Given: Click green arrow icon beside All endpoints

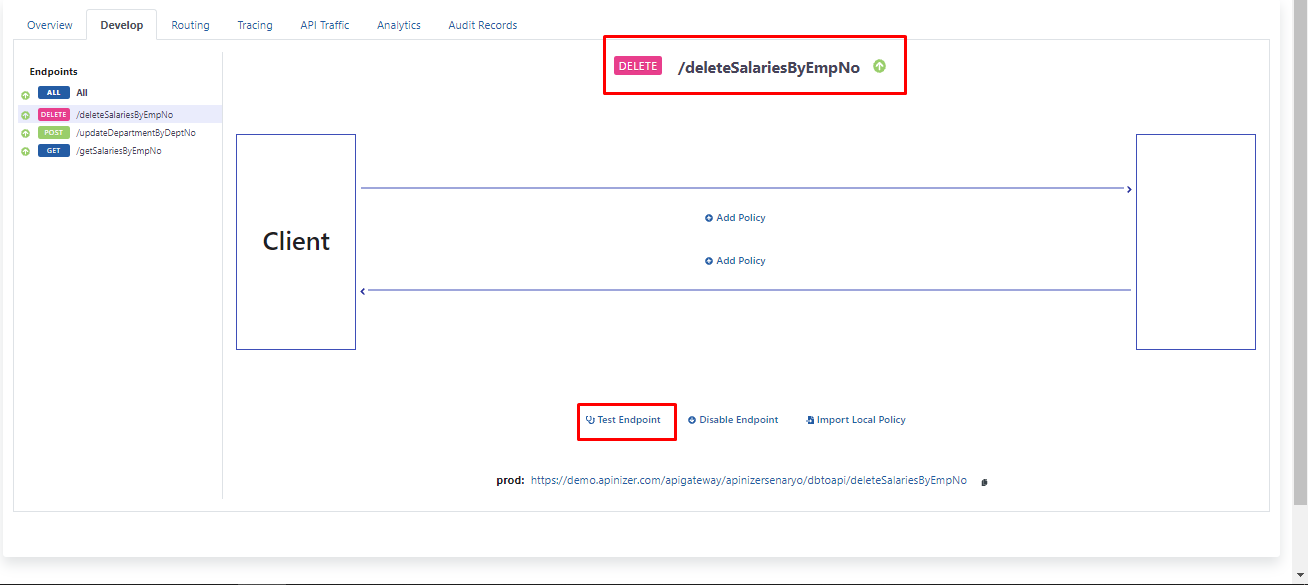Looking at the screenshot, I should [25, 96].
